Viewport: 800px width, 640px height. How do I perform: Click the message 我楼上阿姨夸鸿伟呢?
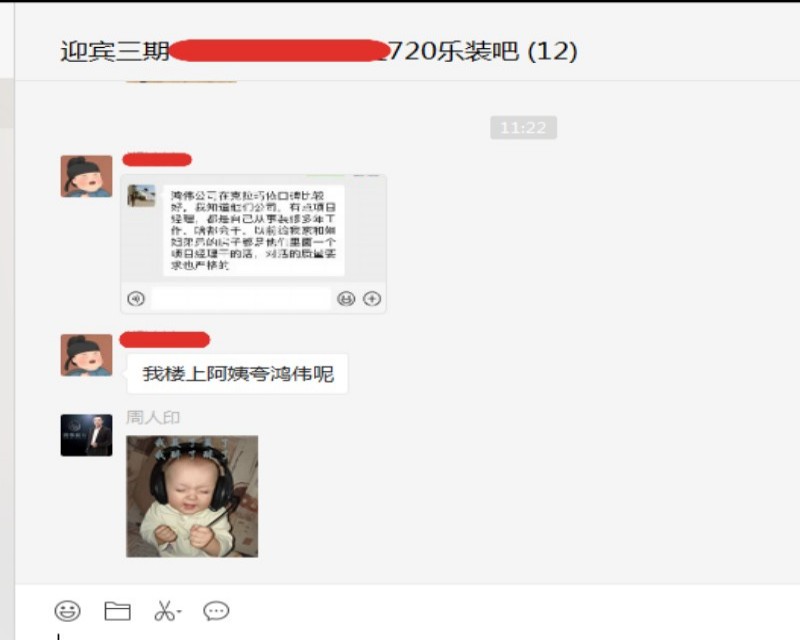237,374
